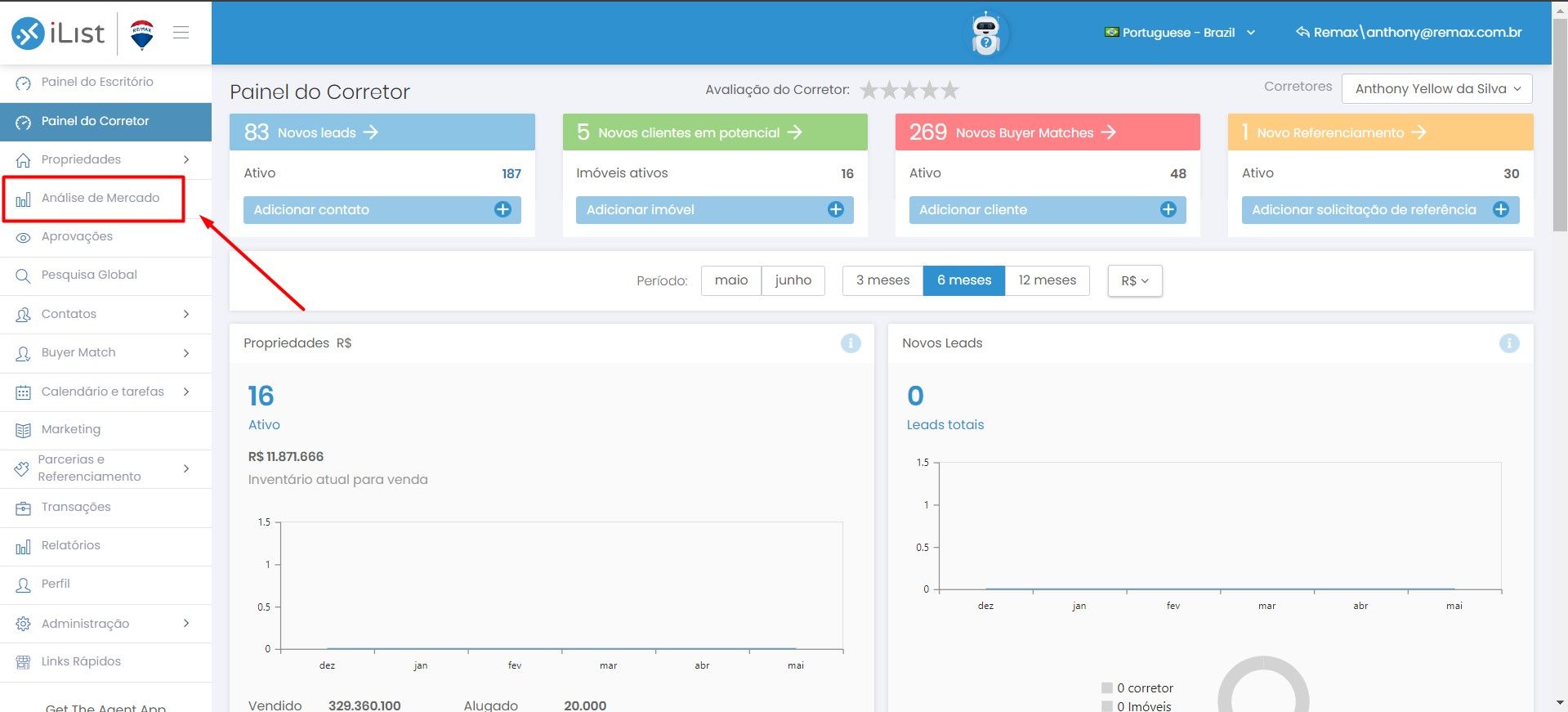Click the Parcerias handshake icon
Screen dimensions: 1568x712
pos(22,468)
